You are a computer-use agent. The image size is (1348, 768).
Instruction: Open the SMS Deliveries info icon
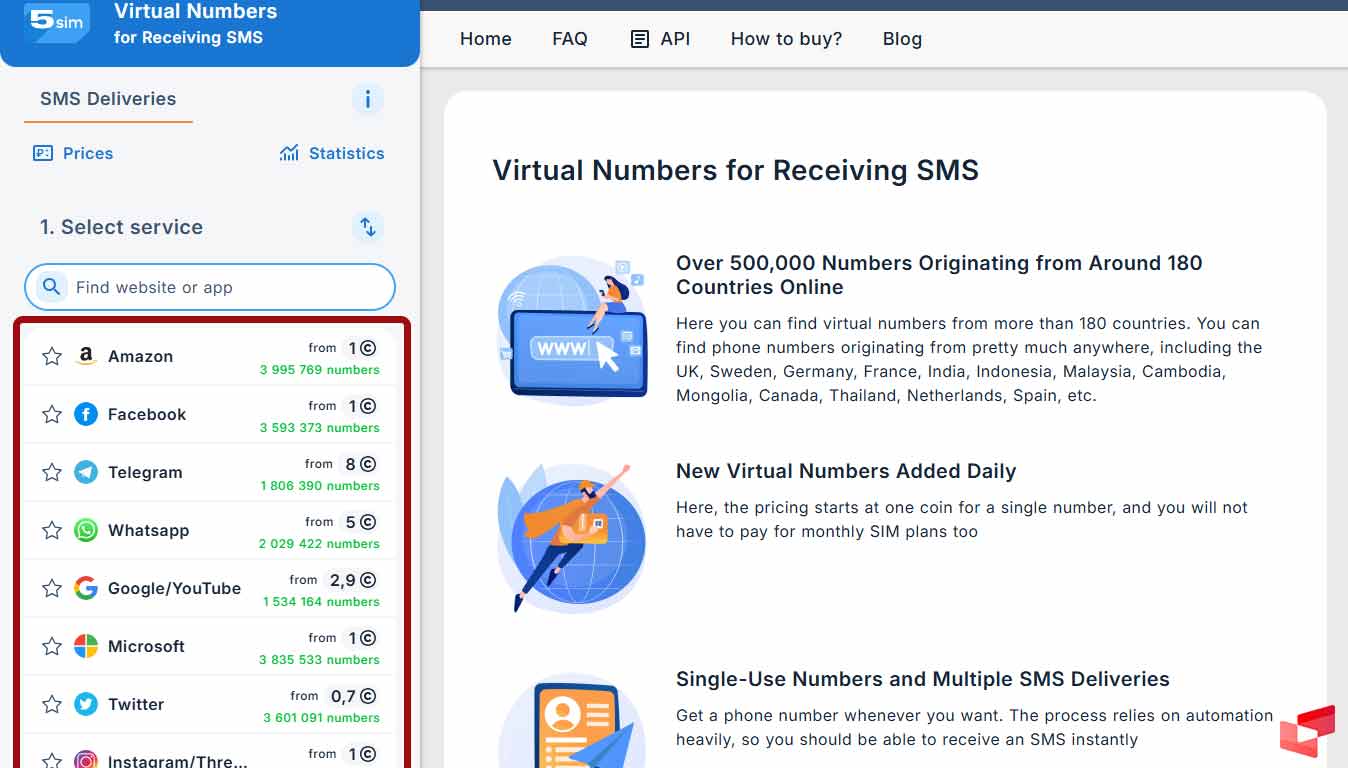(367, 99)
